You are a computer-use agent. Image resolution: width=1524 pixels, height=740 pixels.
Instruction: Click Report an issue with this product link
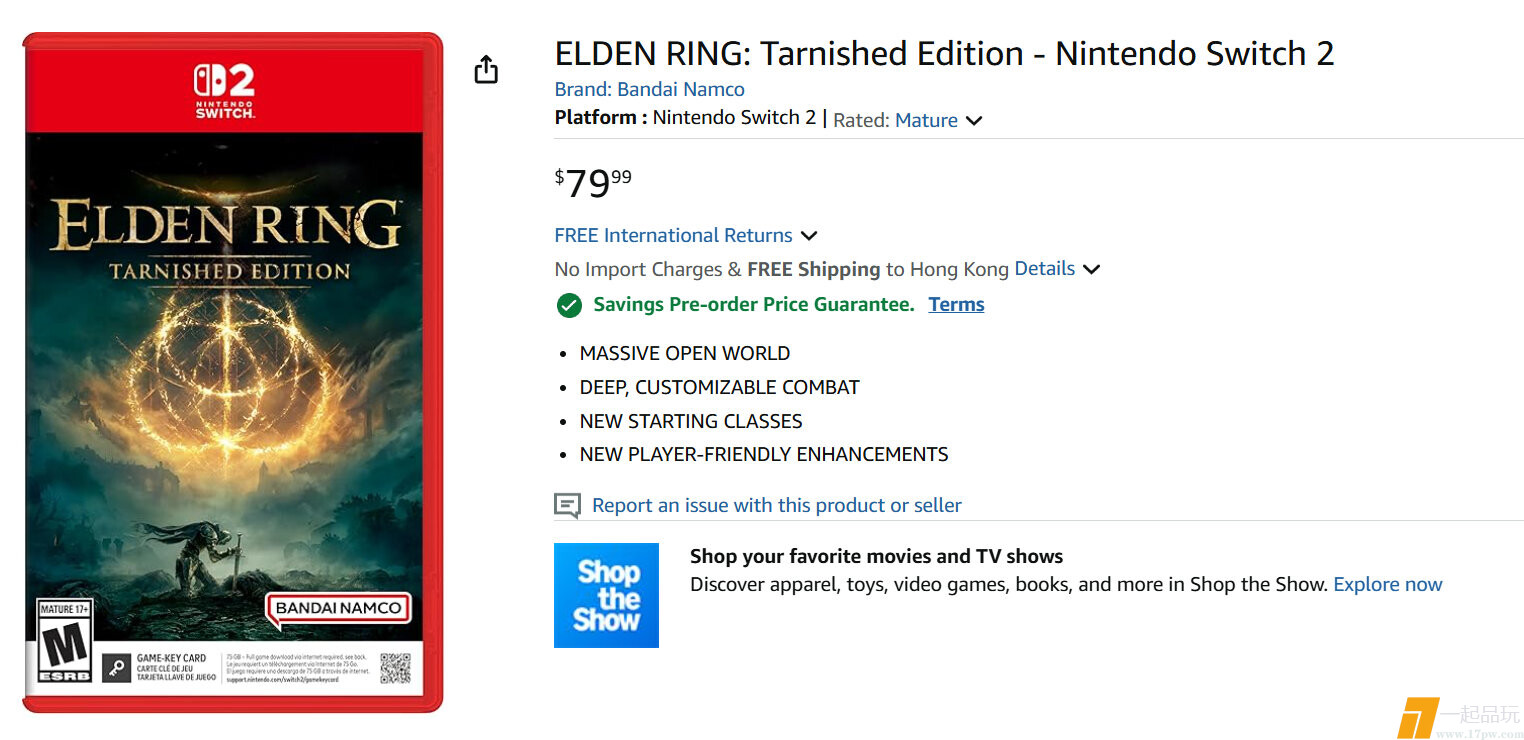pyautogui.click(x=776, y=506)
